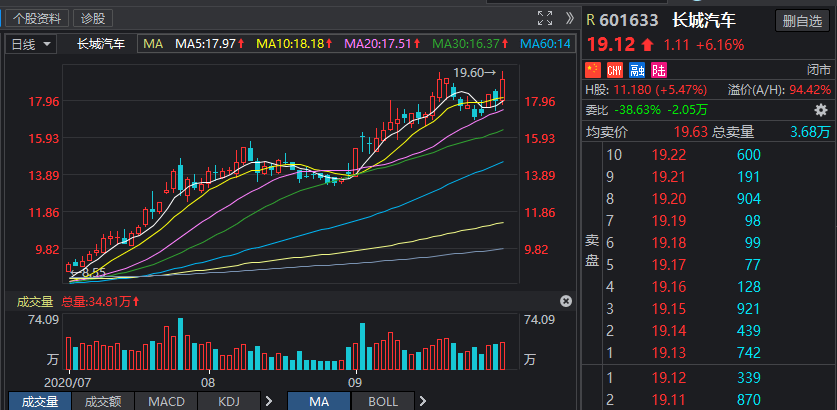Image resolution: width=837 pixels, height=410 pixels.
Task: Select sell level 5 price 19.17
Action: coord(669,264)
